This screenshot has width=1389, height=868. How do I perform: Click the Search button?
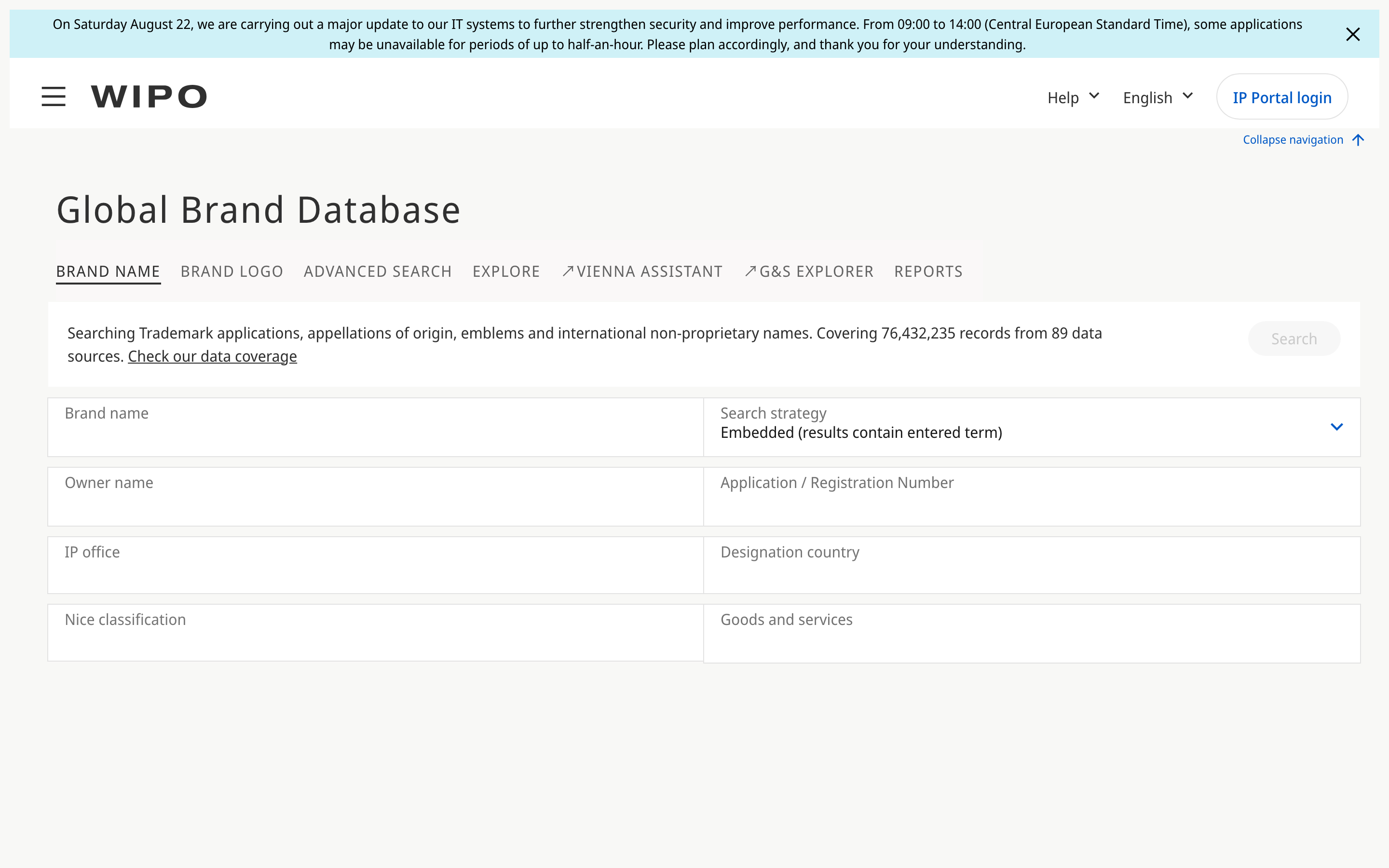pos(1294,339)
